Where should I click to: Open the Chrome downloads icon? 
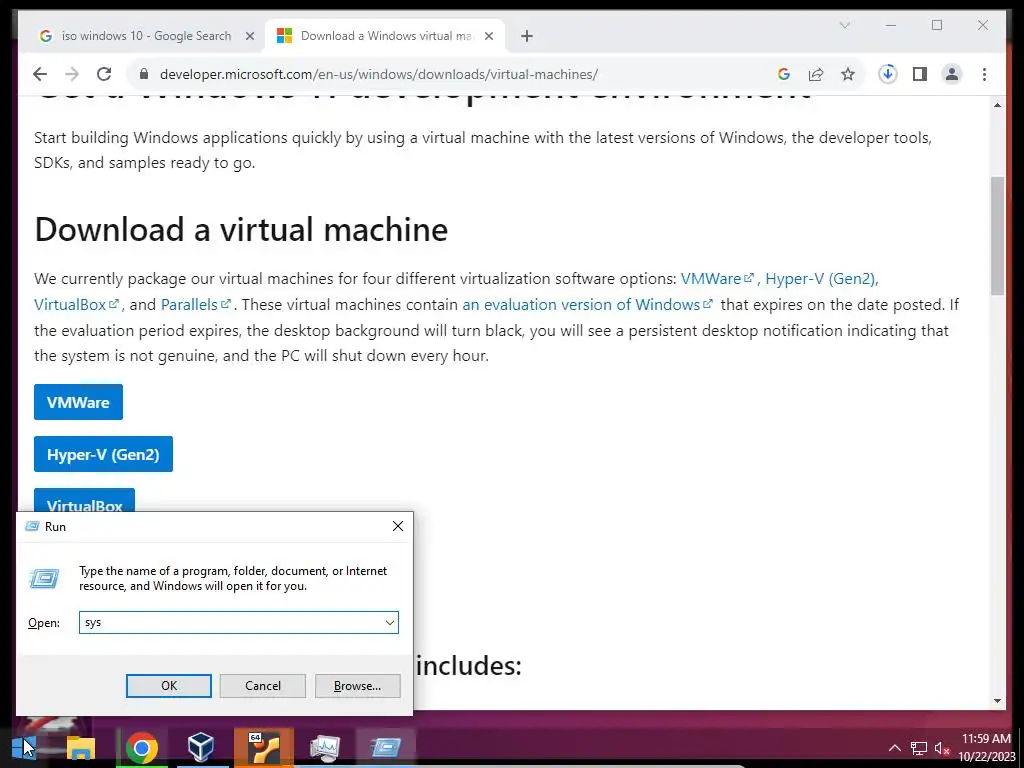pos(888,74)
